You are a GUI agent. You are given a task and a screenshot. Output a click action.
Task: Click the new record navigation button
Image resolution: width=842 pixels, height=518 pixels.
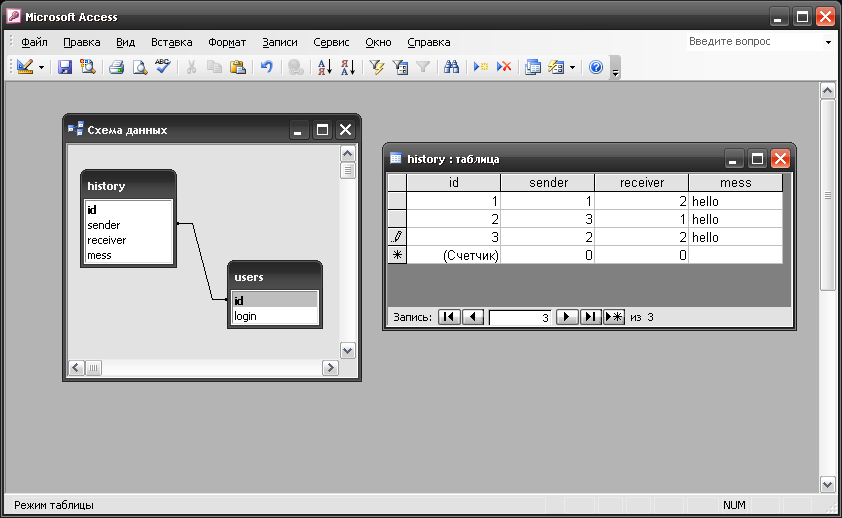(x=614, y=317)
